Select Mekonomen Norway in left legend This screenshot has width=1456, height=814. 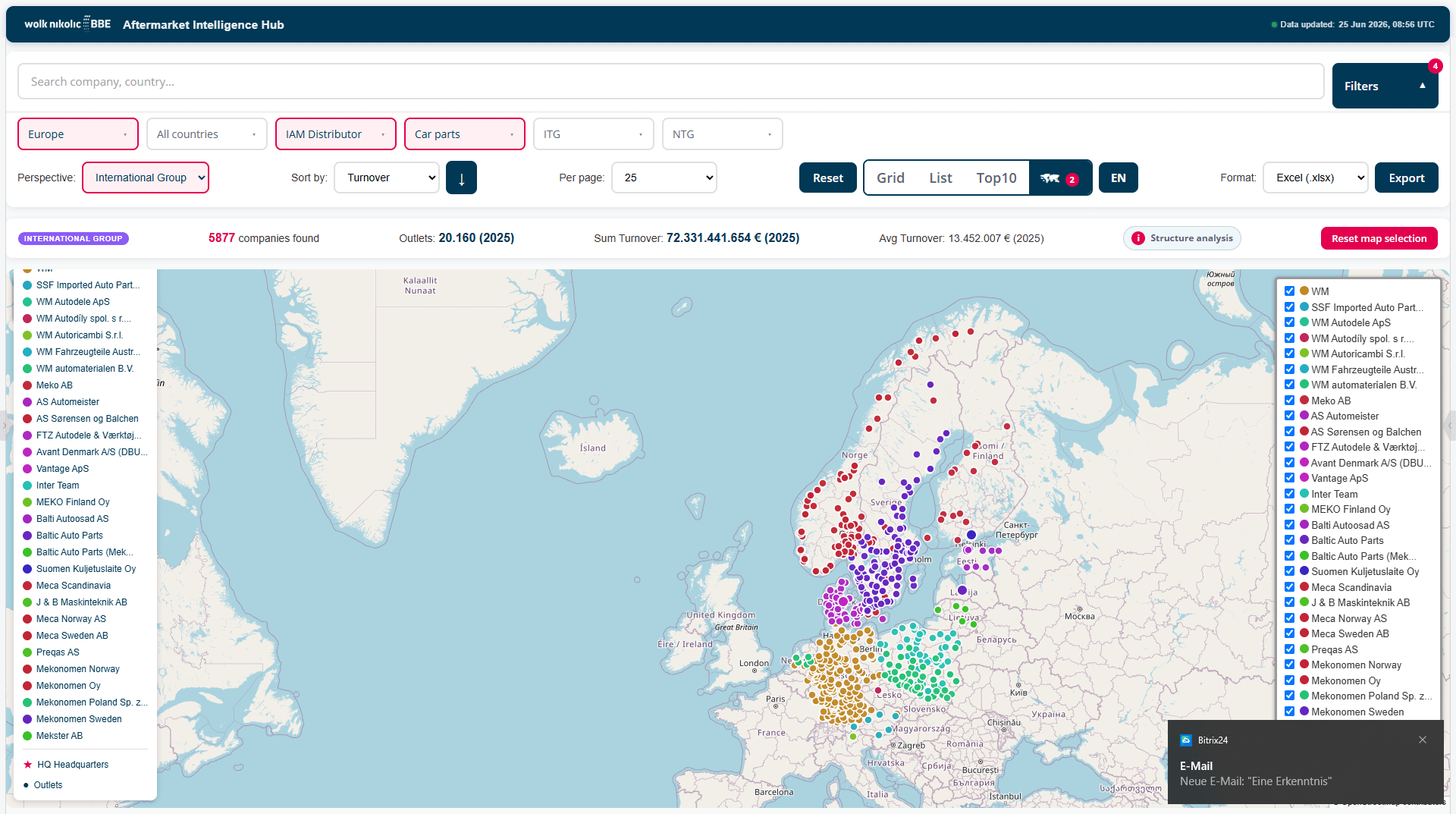[x=77, y=669]
